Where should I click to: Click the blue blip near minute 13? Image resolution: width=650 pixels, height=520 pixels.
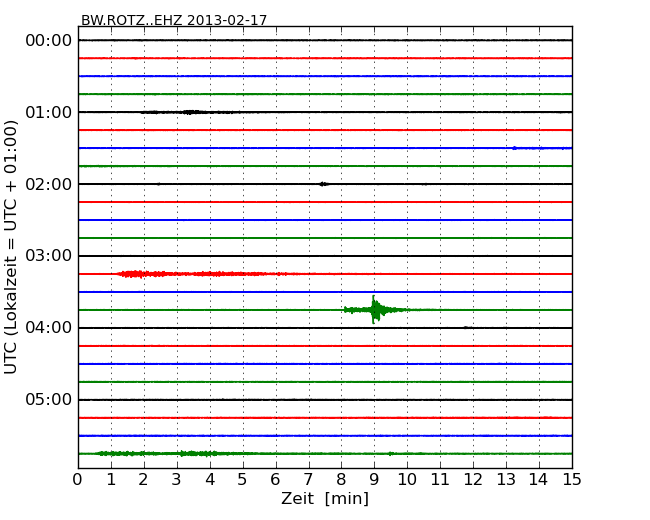514,148
